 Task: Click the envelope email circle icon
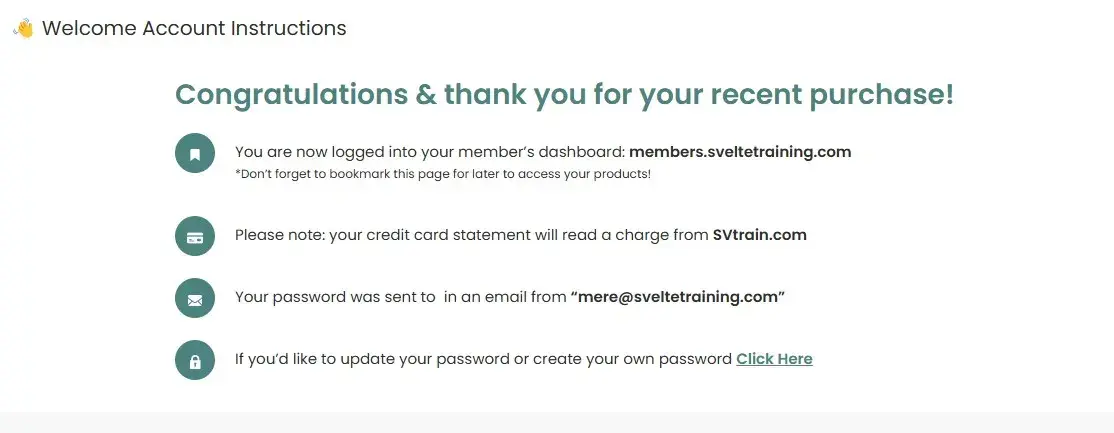tap(195, 298)
